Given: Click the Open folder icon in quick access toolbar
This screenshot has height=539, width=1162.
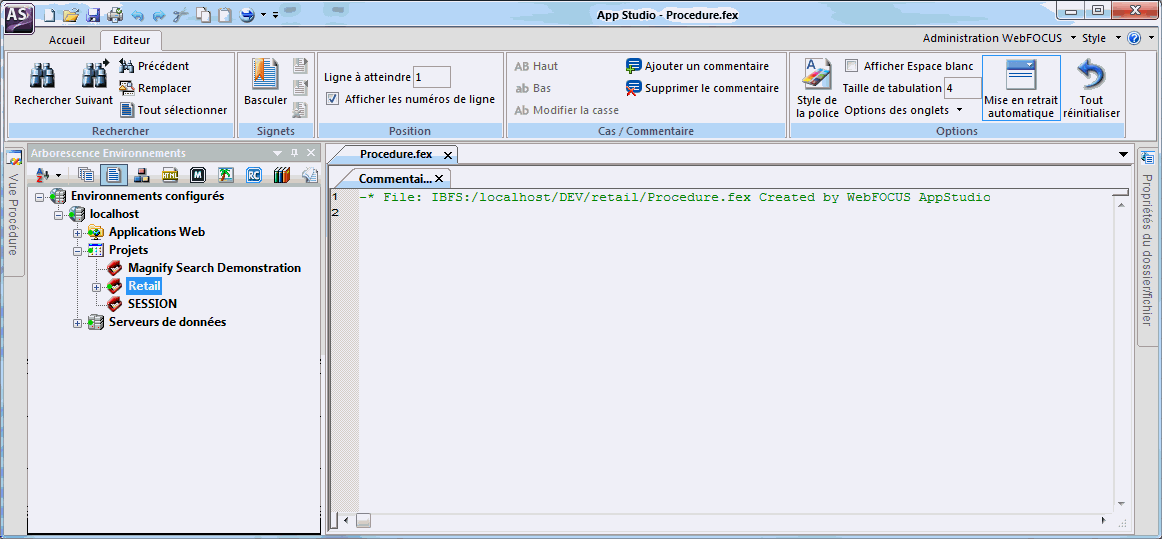Looking at the screenshot, I should [71, 14].
